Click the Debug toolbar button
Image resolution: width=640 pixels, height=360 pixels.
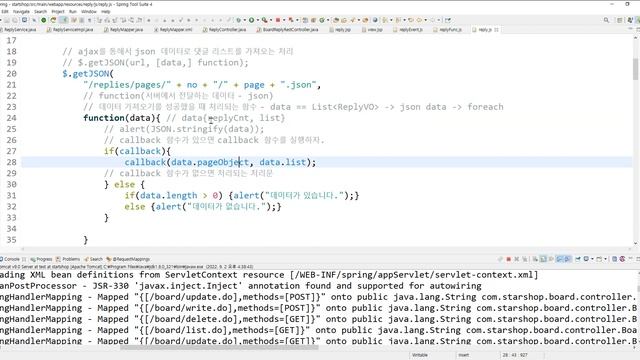point(238,20)
